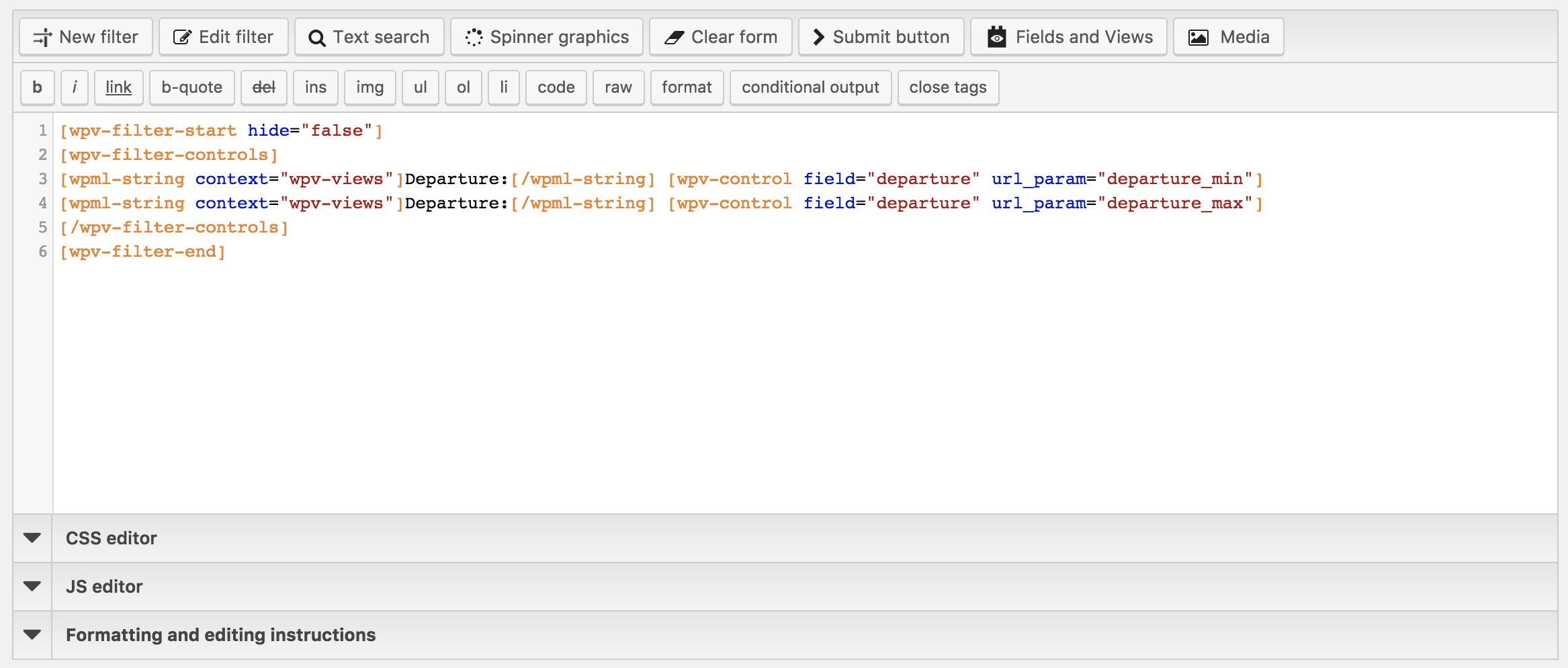Open Formatting and editing instructions
The height and width of the screenshot is (668, 1568).
pos(220,634)
